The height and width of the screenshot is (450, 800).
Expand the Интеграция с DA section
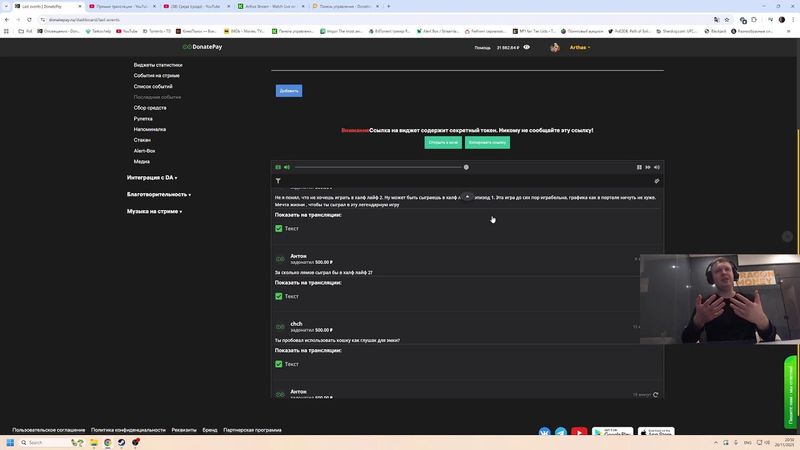pos(152,178)
